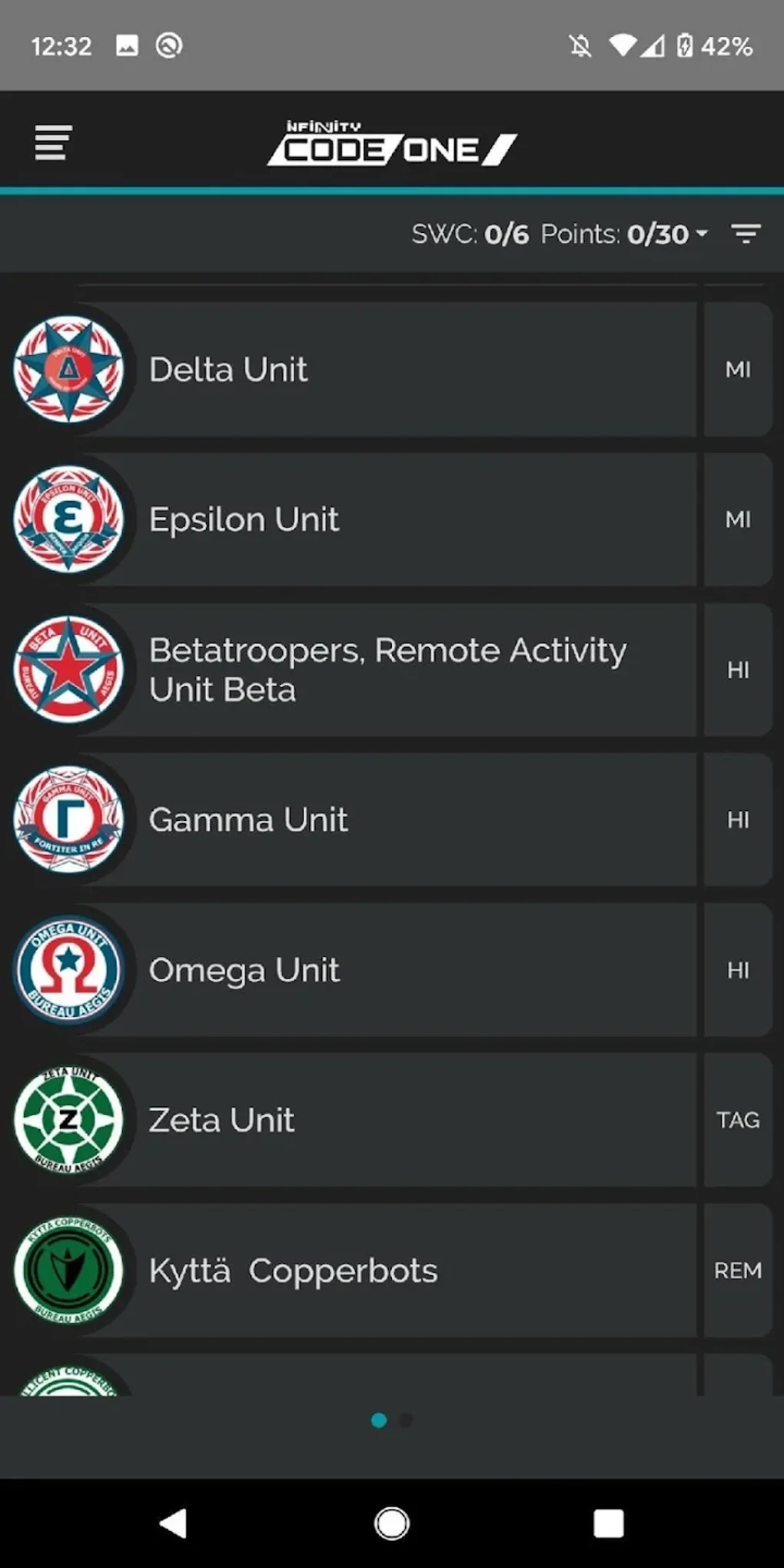Tap the Delta Unit emblem
784x1568 pixels.
pos(68,370)
